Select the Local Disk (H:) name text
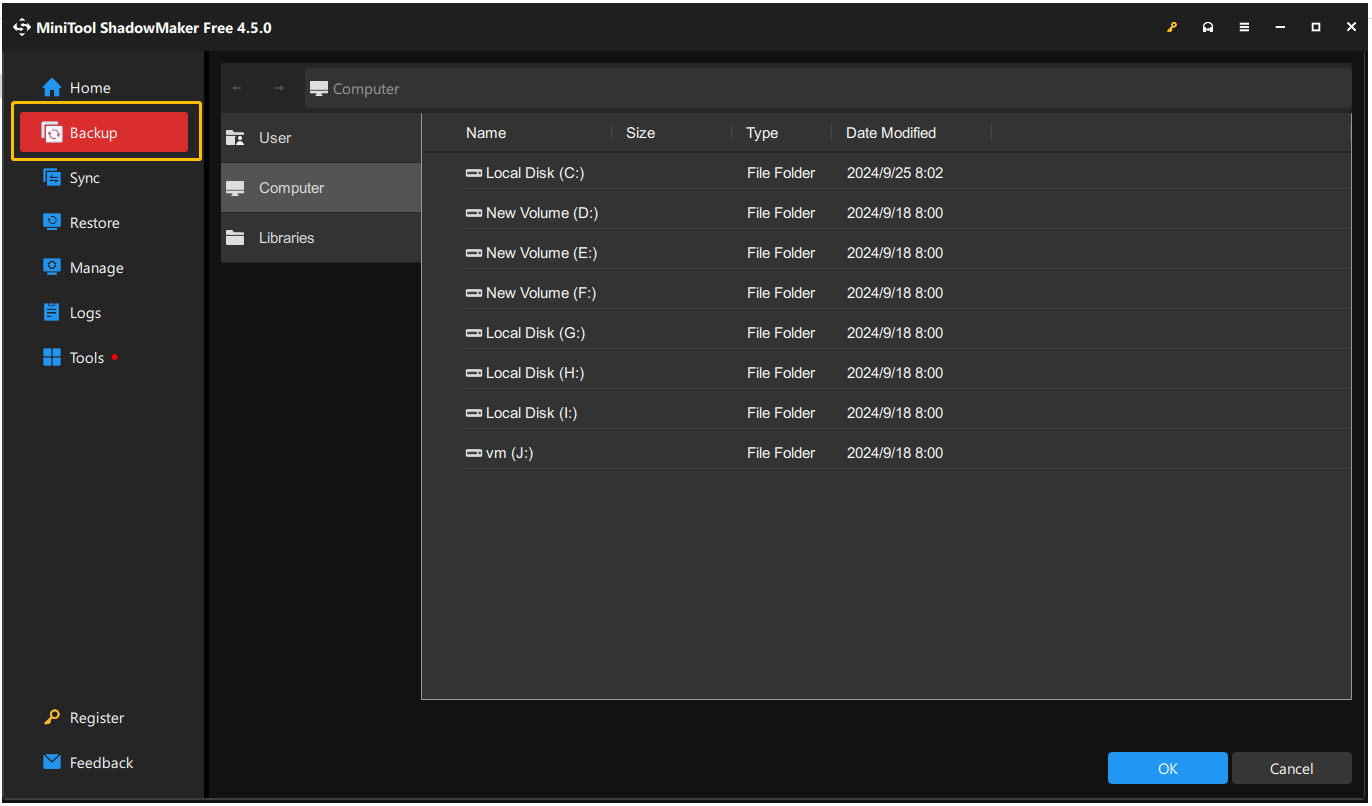 point(535,373)
